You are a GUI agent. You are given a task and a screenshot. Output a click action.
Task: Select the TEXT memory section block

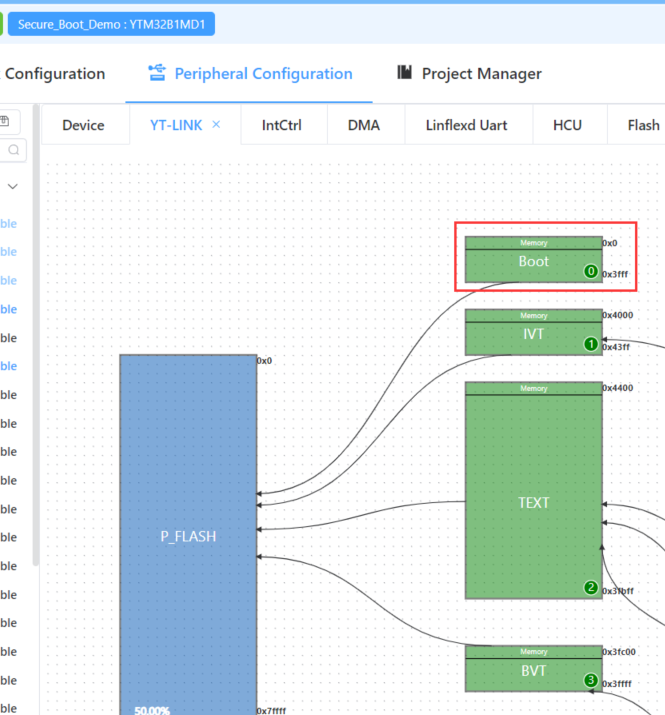pyautogui.click(x=533, y=502)
